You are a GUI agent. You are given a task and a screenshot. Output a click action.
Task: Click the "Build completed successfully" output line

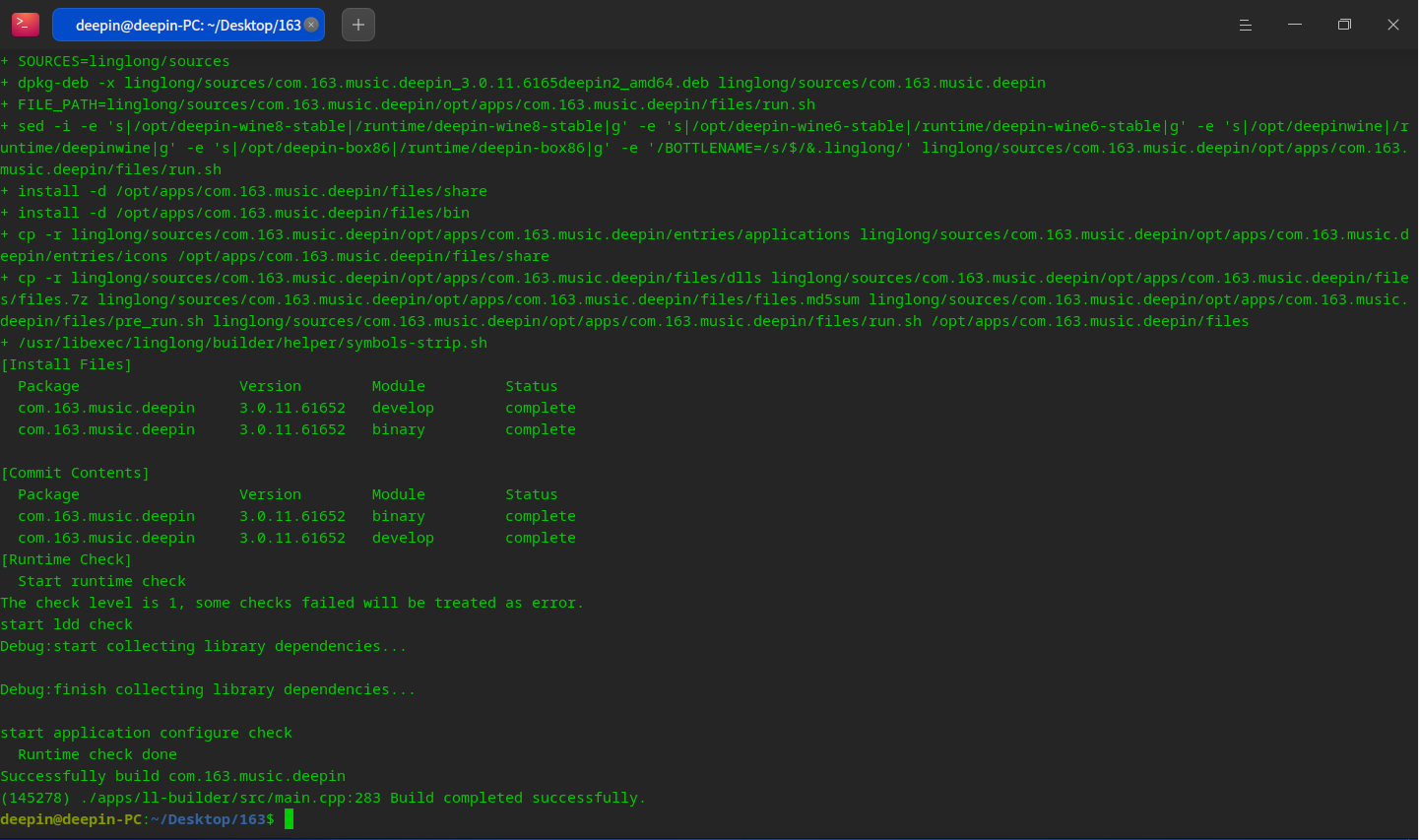click(x=517, y=798)
